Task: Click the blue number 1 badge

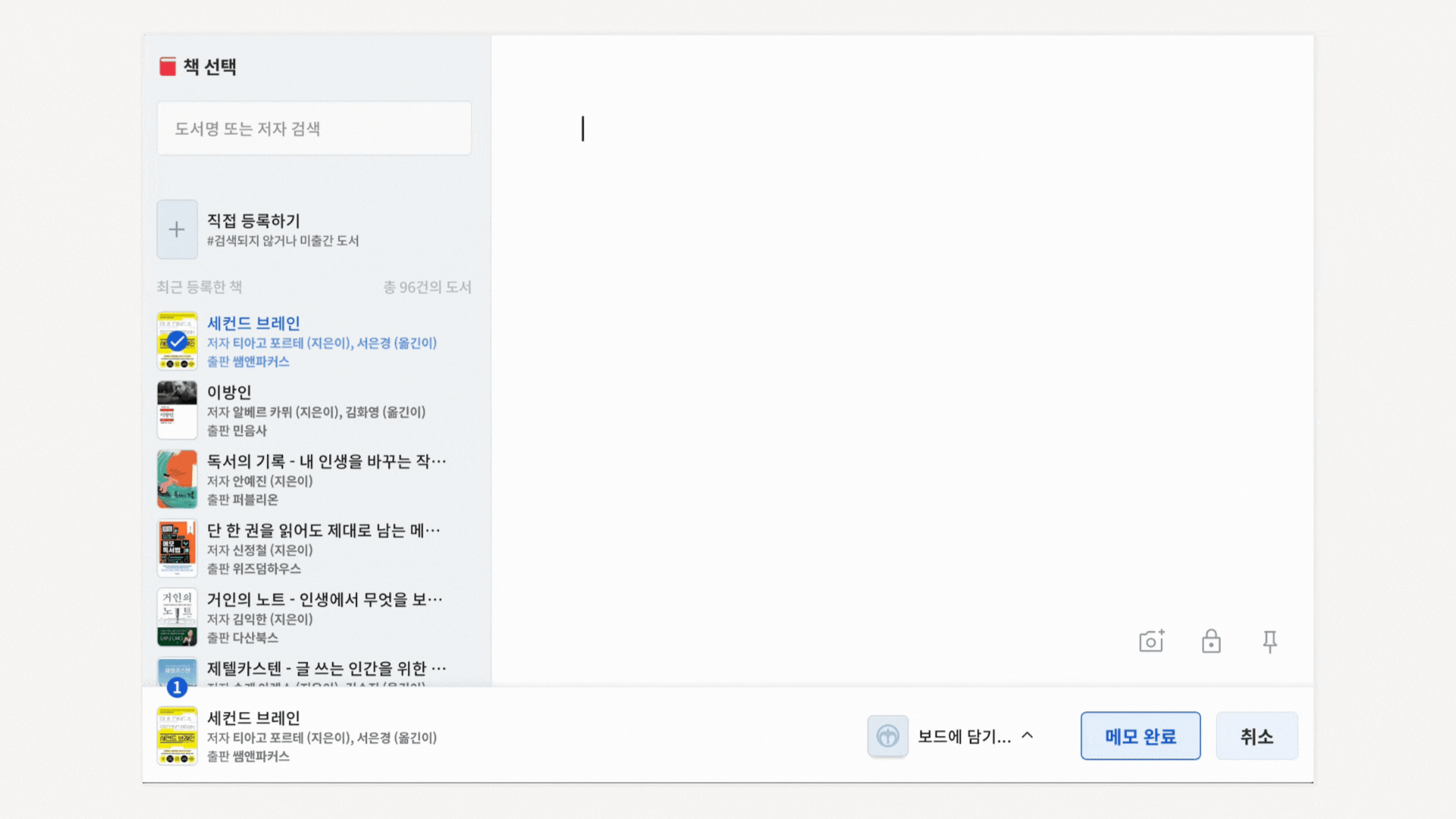Action: pyautogui.click(x=177, y=687)
